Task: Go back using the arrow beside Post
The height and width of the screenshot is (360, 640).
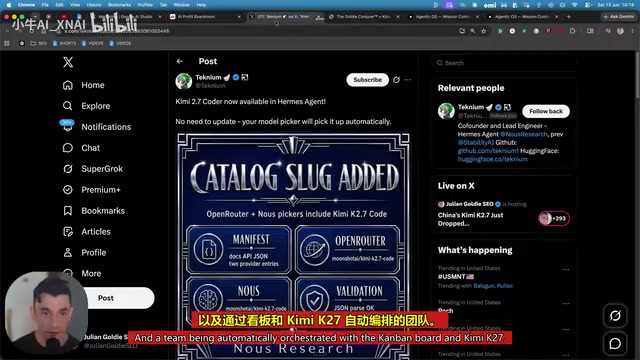Action: pos(180,61)
